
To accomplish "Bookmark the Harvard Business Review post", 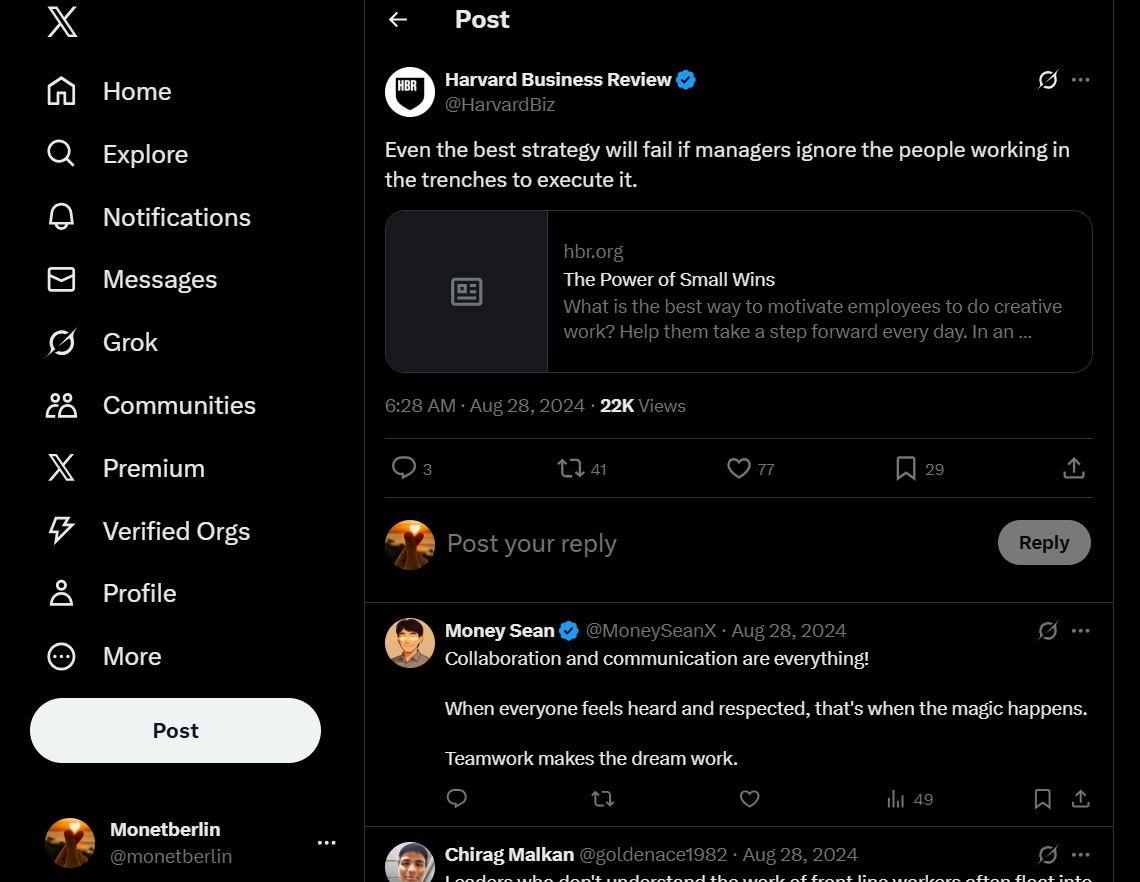I will pos(906,468).
